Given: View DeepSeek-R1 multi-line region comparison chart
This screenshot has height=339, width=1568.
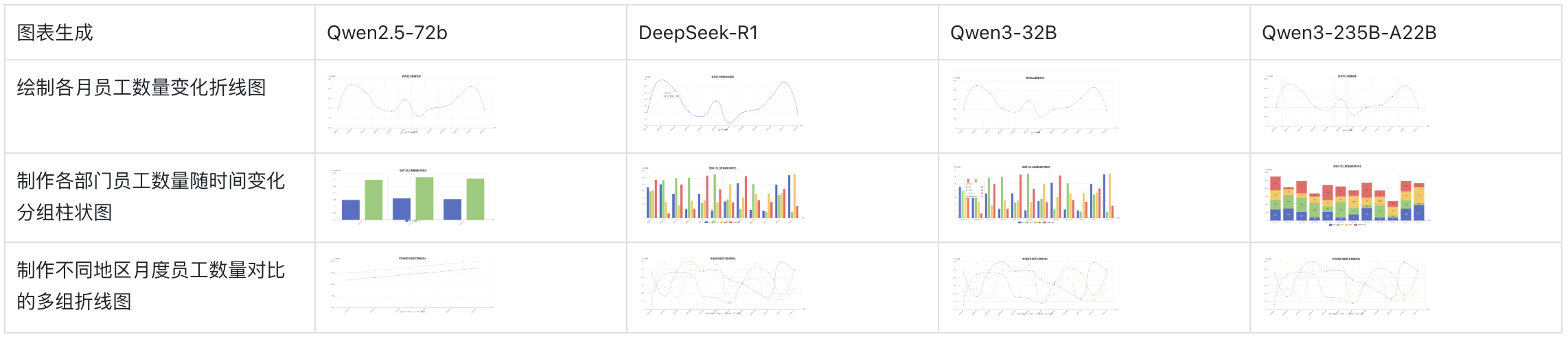Looking at the screenshot, I should [723, 287].
